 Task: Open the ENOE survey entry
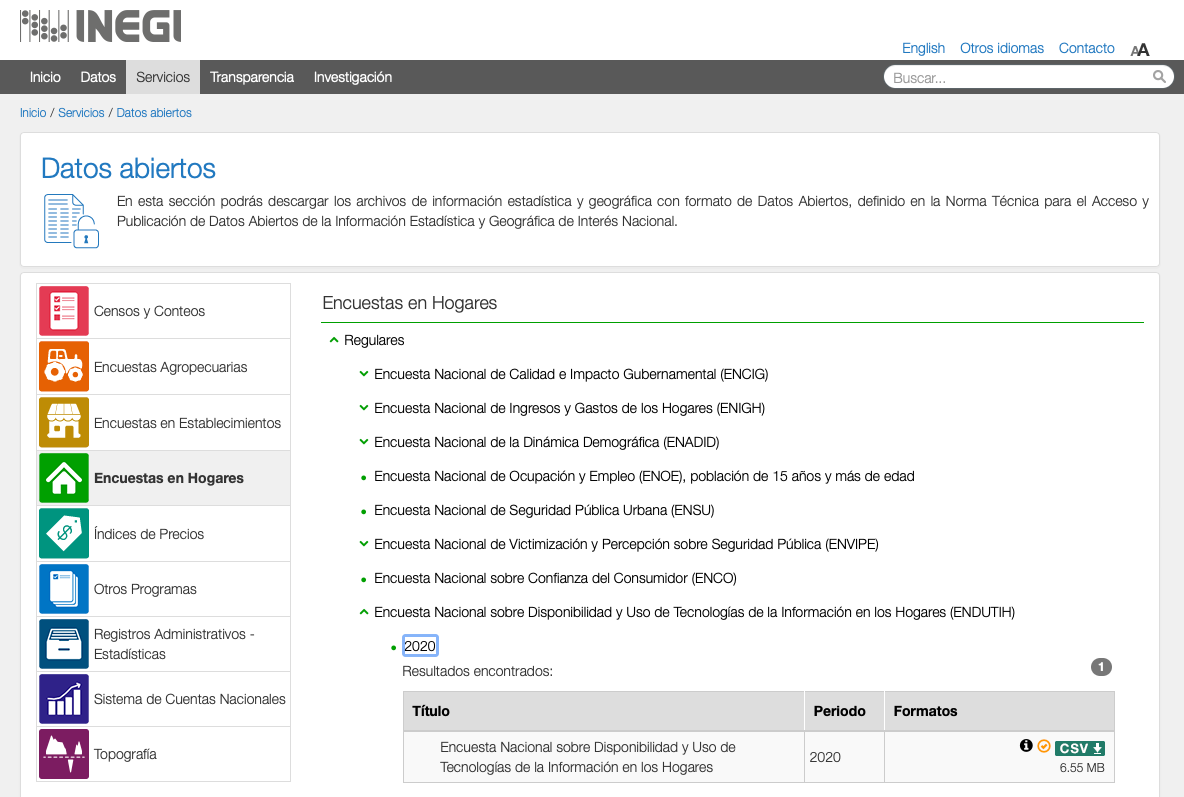(644, 476)
